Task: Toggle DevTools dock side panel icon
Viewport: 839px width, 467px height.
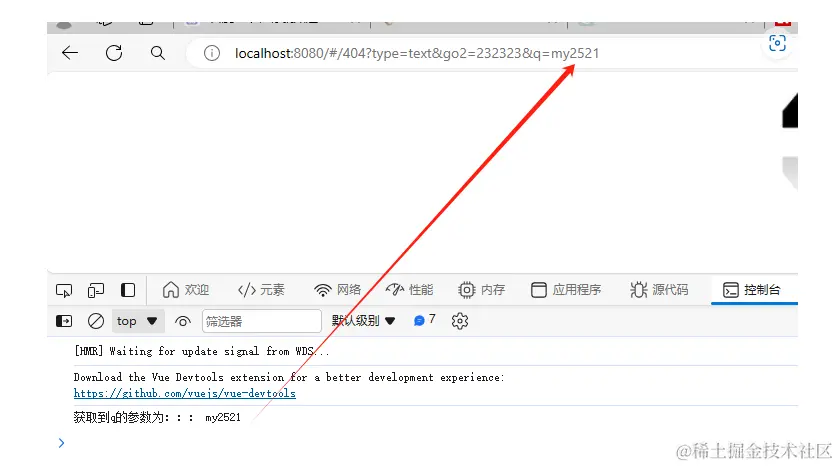Action: [x=128, y=290]
